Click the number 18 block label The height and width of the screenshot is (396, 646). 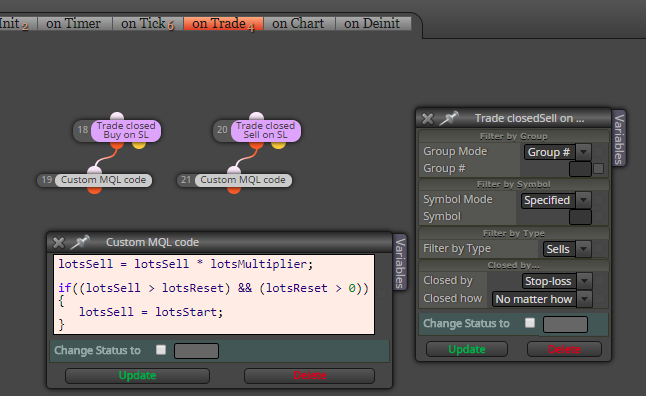[x=83, y=130]
